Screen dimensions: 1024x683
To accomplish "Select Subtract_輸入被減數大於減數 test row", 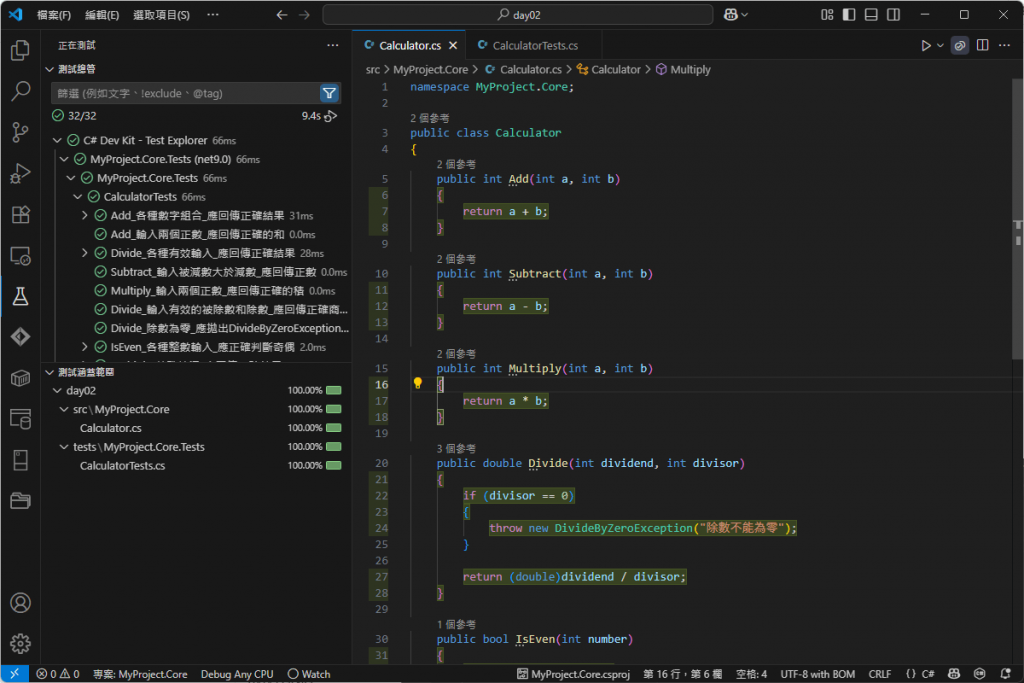I will pos(196,272).
